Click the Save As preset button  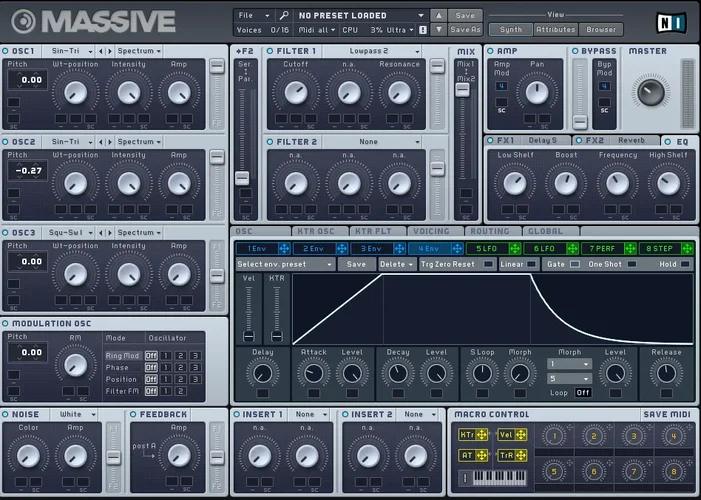point(464,30)
